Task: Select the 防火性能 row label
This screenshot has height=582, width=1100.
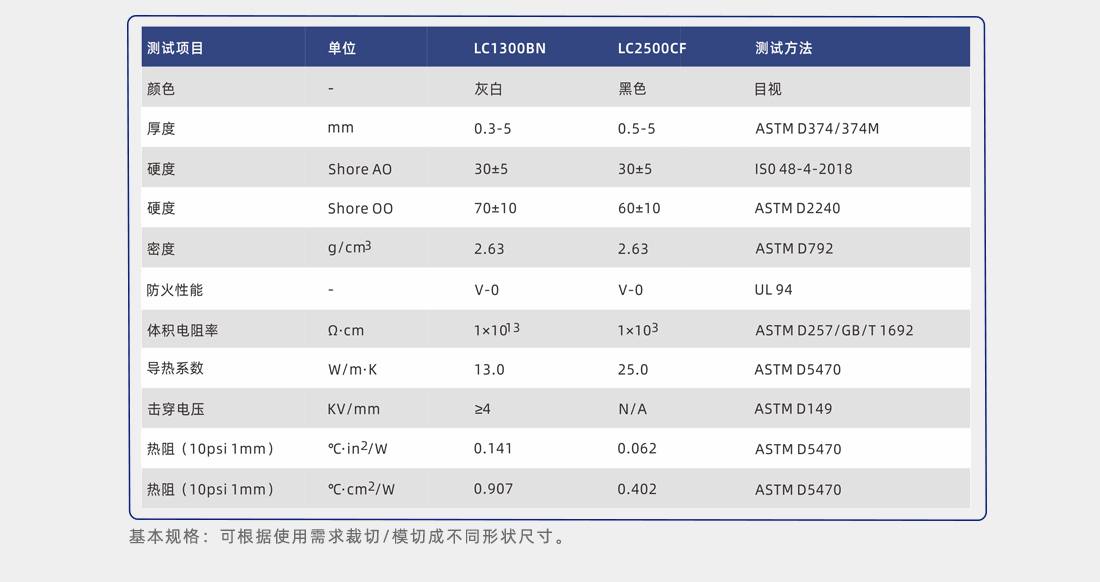Action: point(175,290)
